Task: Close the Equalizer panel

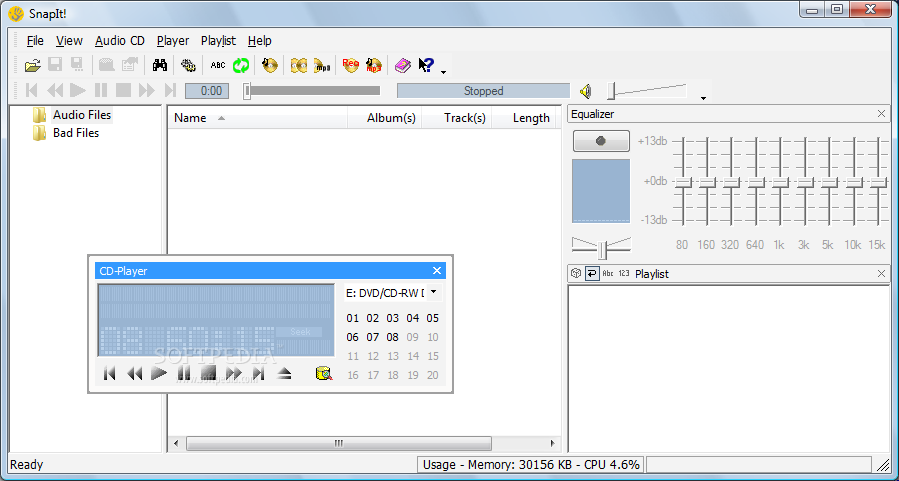Action: point(882,114)
